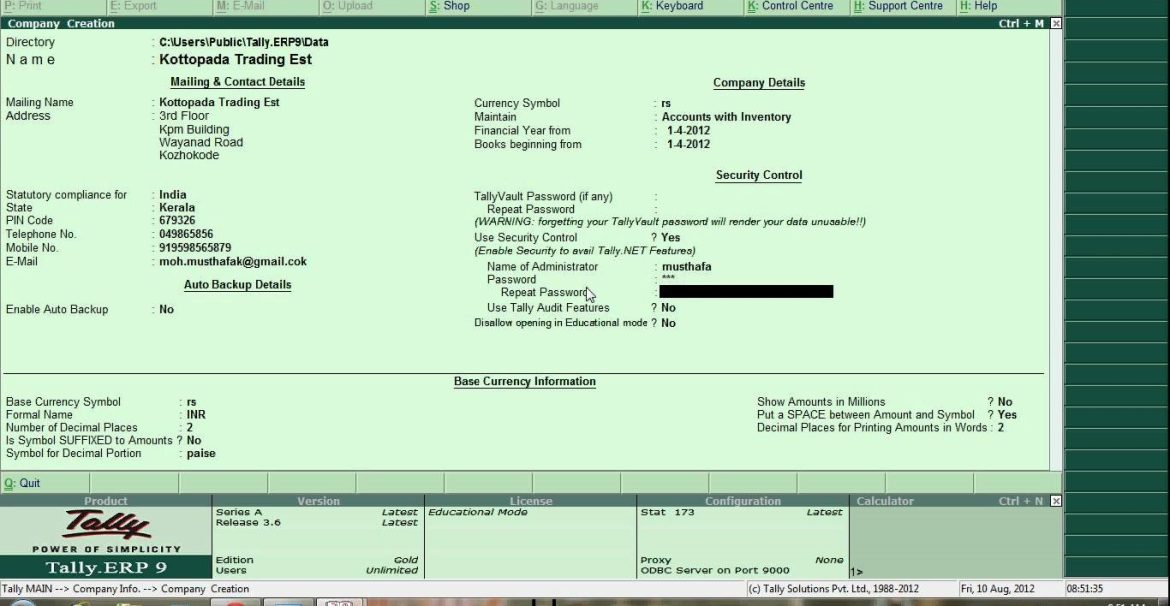Click the TallyVault Password field
Viewport: 1170px width, 606px height.
pyautogui.click(x=746, y=197)
